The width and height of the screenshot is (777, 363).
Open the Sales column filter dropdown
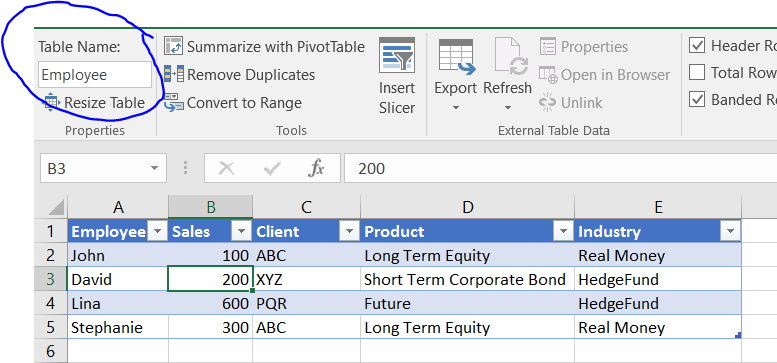tap(241, 231)
